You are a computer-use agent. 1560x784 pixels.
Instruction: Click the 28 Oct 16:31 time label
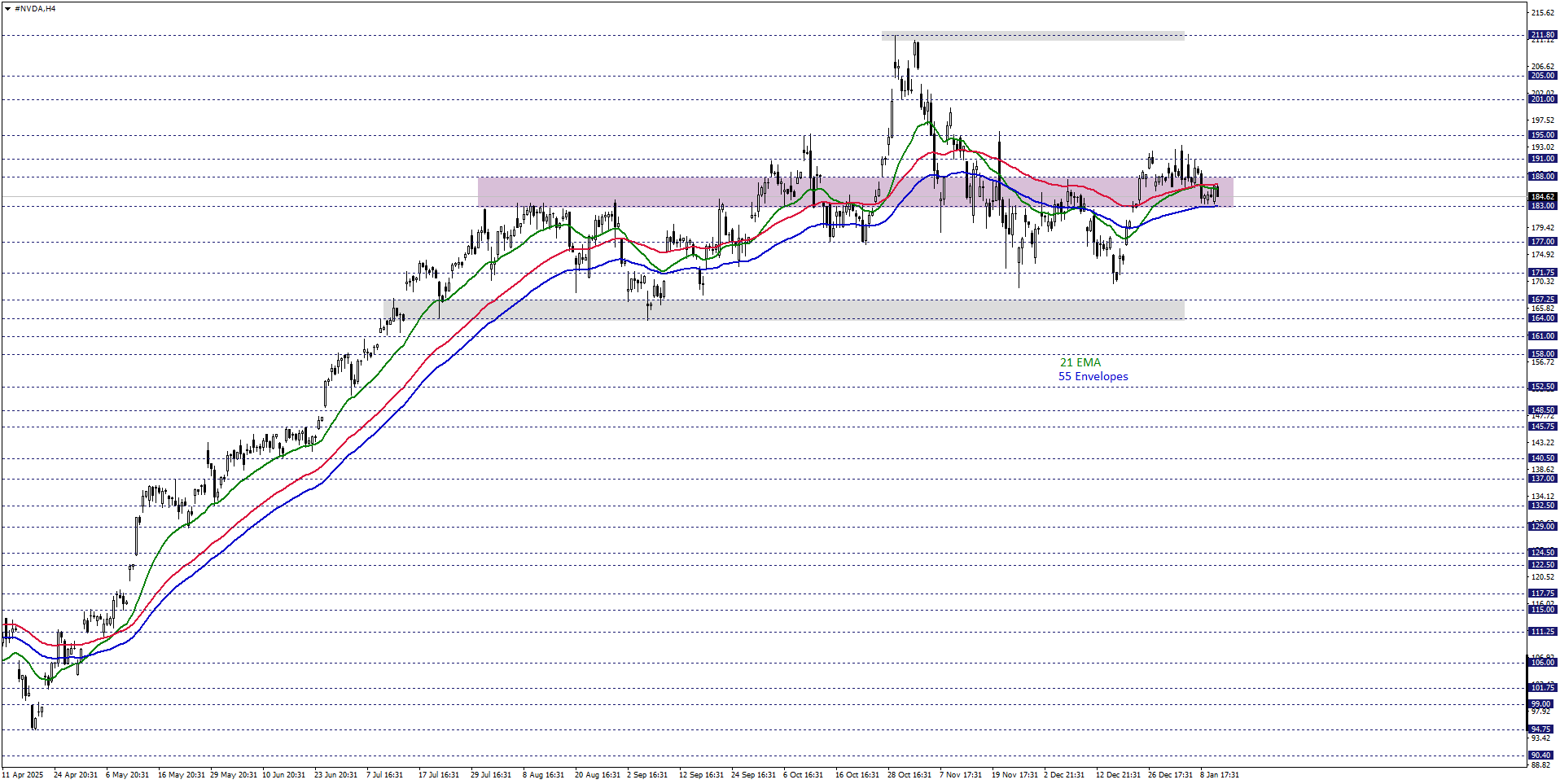909,775
